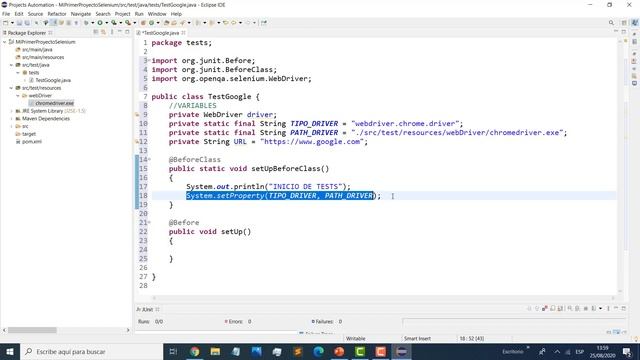
Task: Click Package Explorer horizontal scrollbar thumb
Action: pos(32,330)
